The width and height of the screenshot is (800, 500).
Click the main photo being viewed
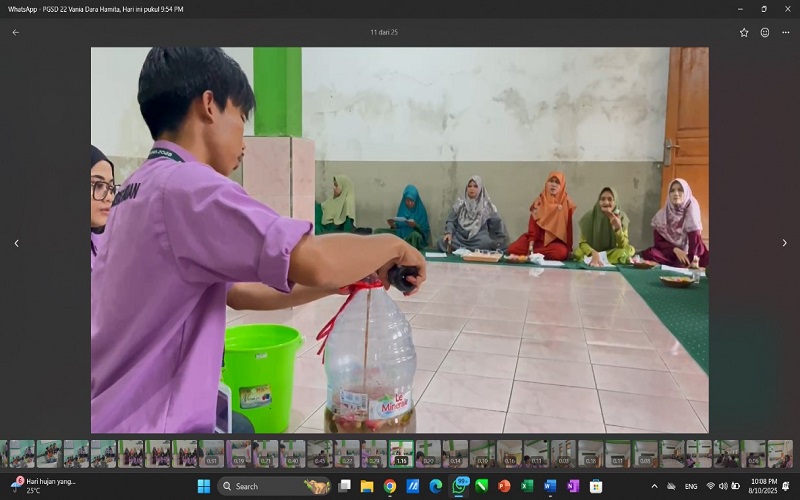click(x=400, y=240)
